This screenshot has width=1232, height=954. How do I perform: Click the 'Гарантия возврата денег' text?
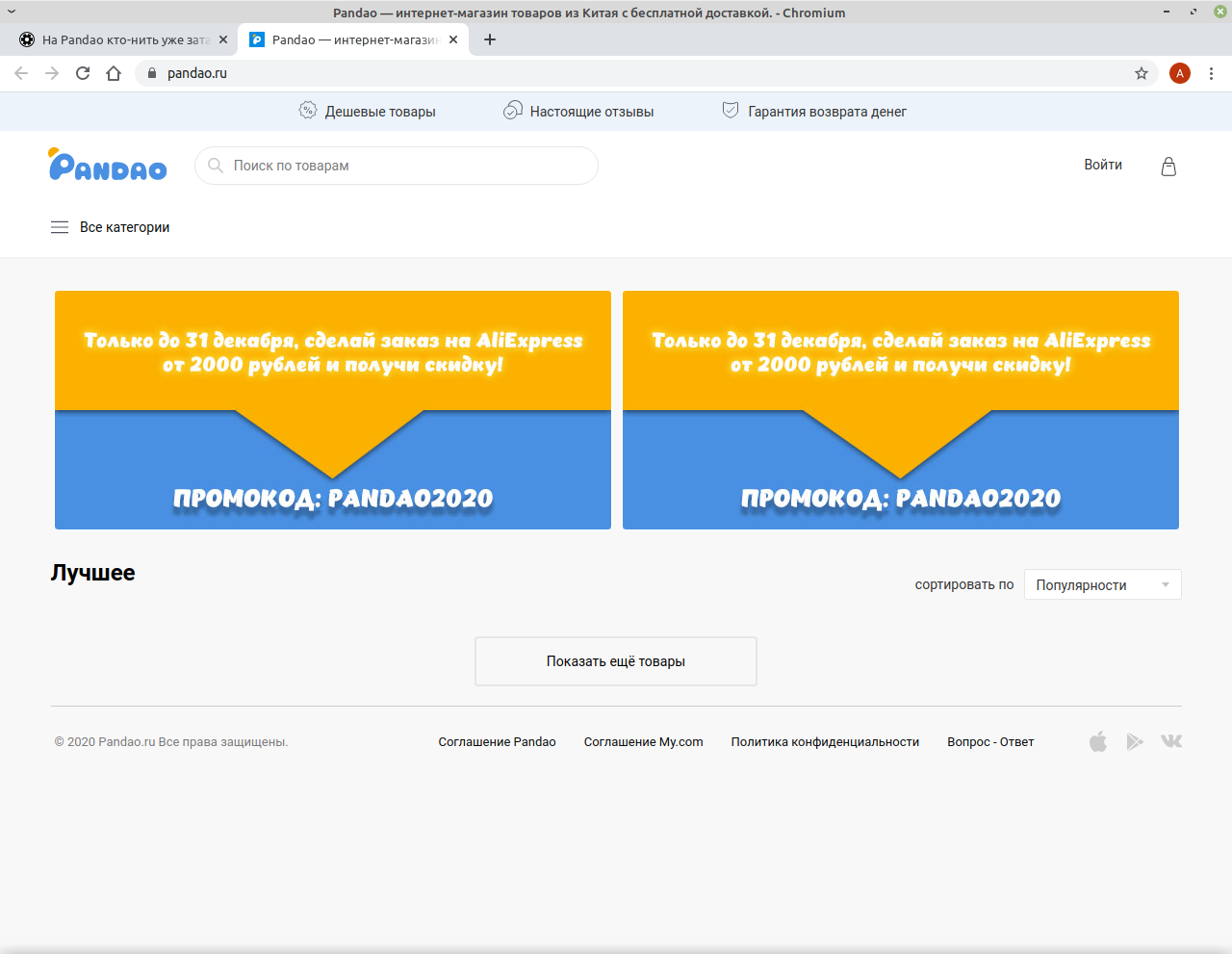click(828, 112)
